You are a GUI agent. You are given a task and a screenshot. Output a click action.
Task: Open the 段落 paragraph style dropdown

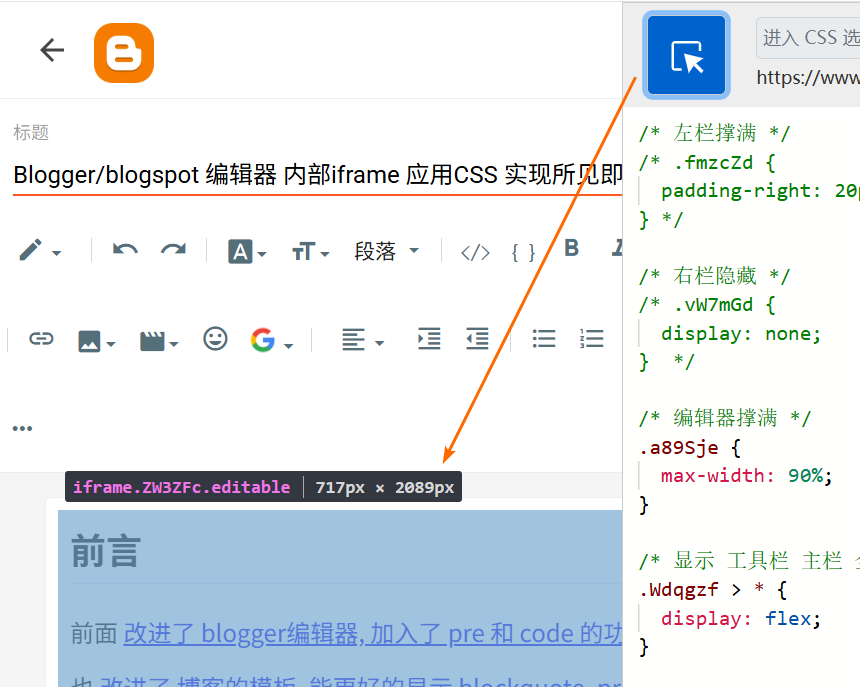[x=386, y=251]
